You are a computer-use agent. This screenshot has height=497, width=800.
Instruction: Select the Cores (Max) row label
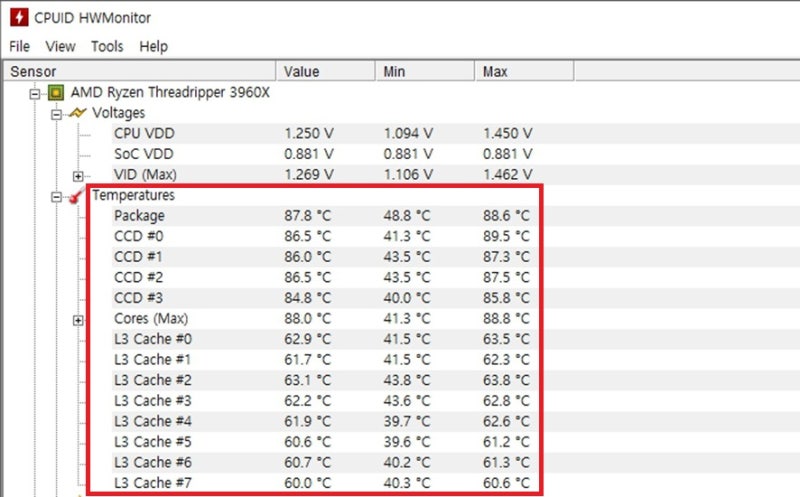[x=151, y=318]
